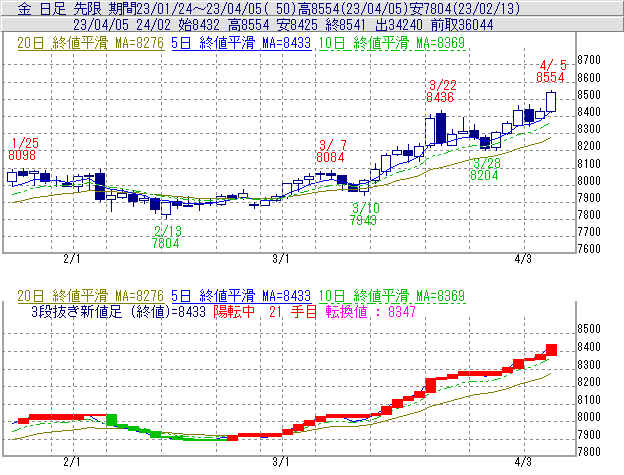
Task: Click the 5日 終値平滑 MA=8433 label in upper chart
Action: (x=241, y=43)
